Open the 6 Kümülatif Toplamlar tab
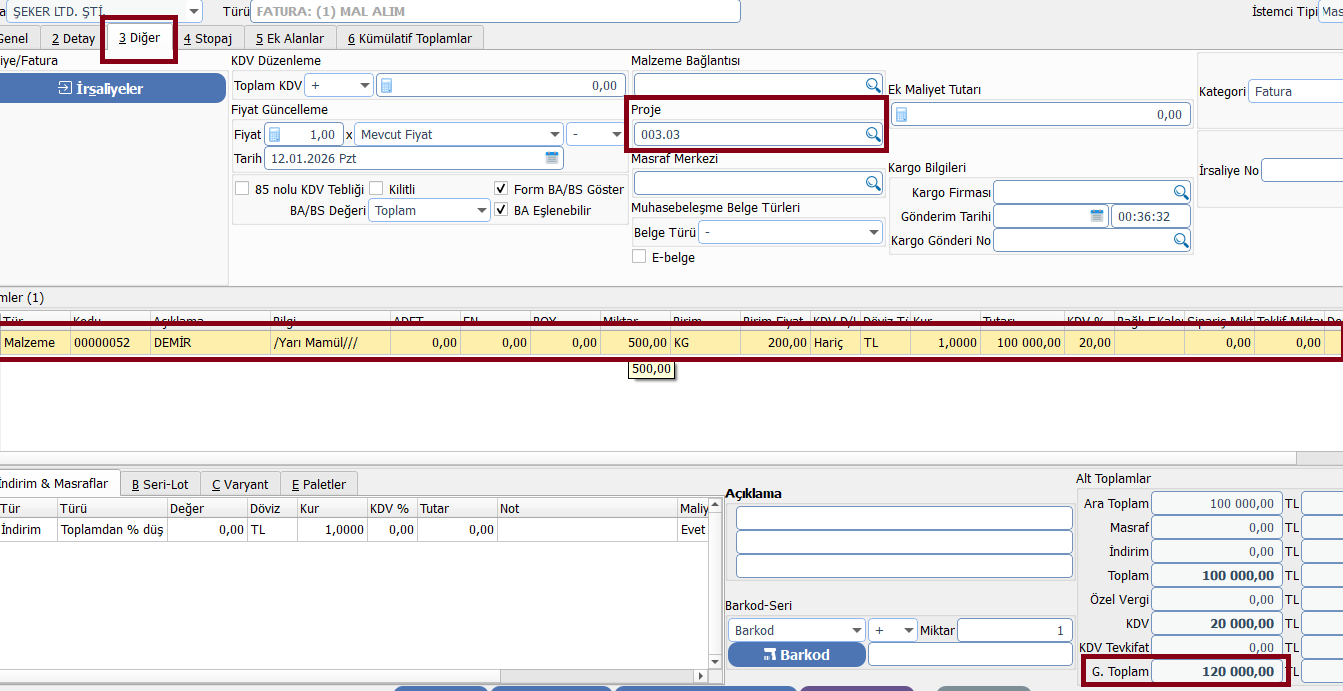Screen dimensions: 1343x691 click(x=410, y=38)
